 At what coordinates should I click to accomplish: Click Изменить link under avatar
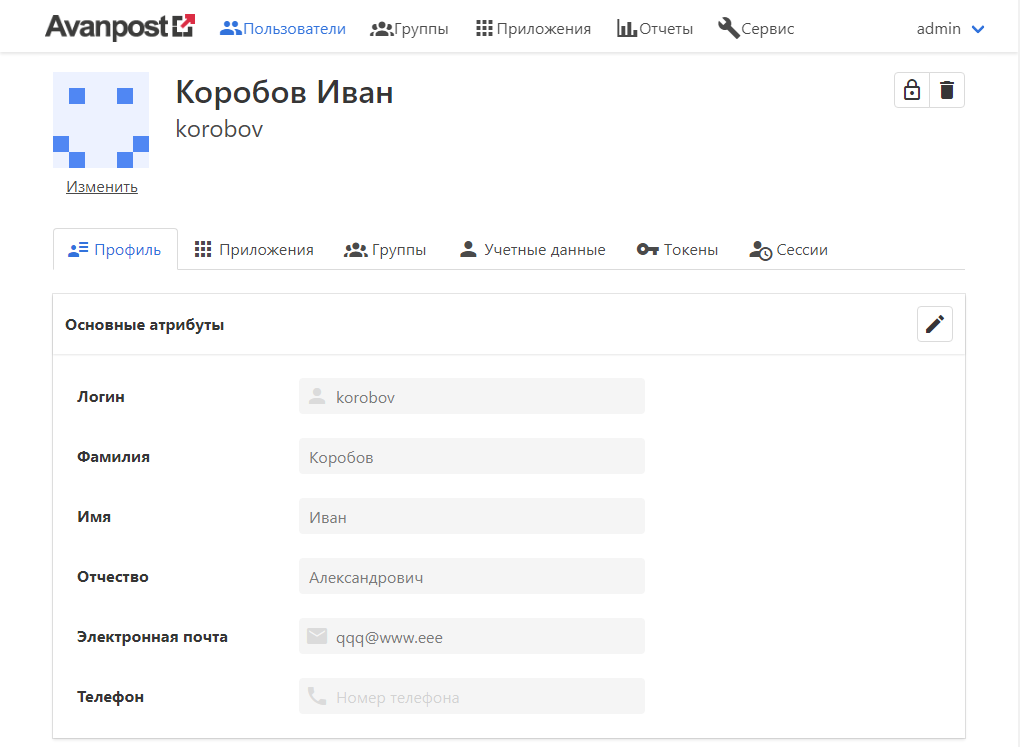tap(102, 187)
